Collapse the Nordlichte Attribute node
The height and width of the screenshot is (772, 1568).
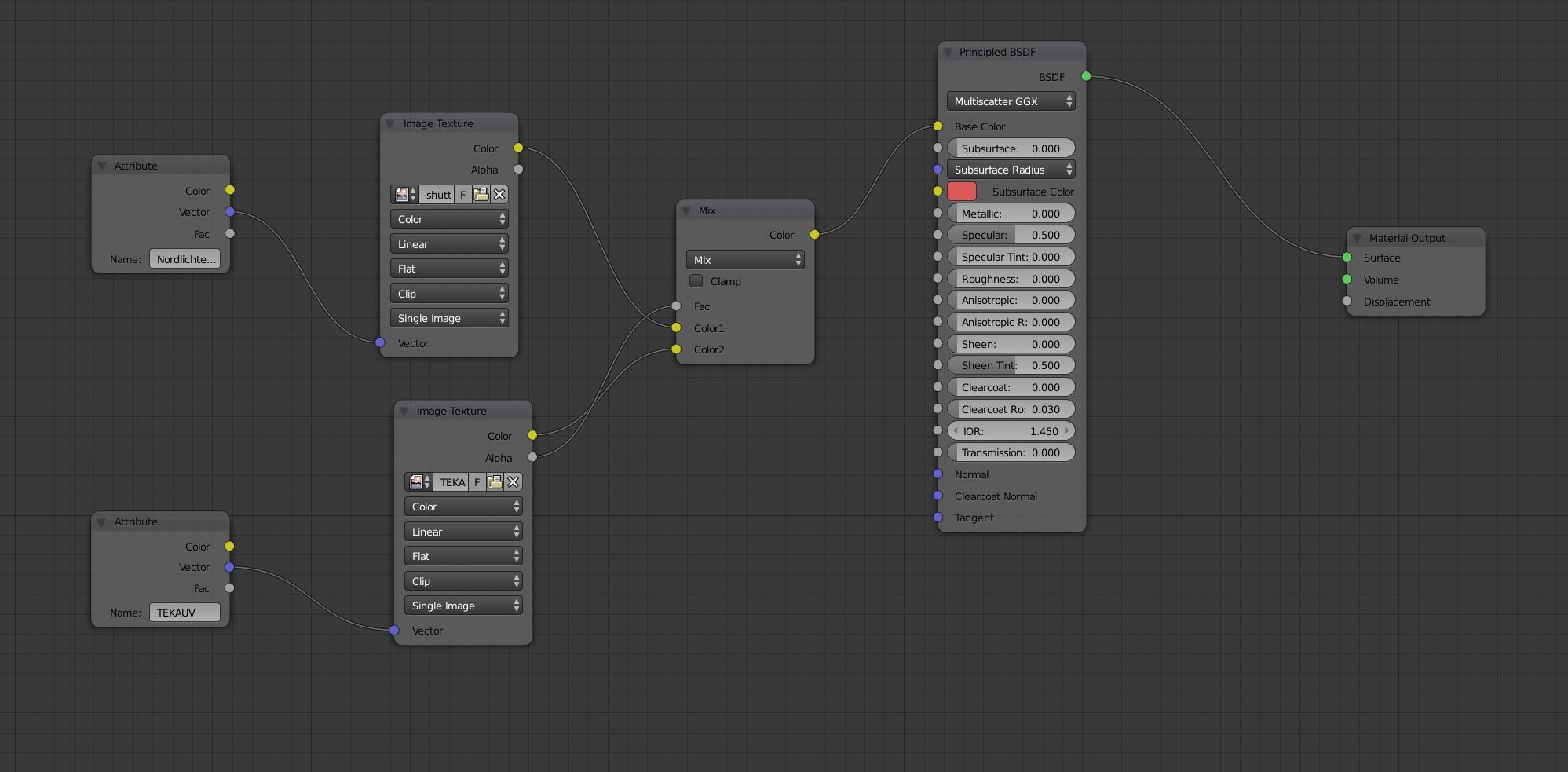tap(102, 166)
